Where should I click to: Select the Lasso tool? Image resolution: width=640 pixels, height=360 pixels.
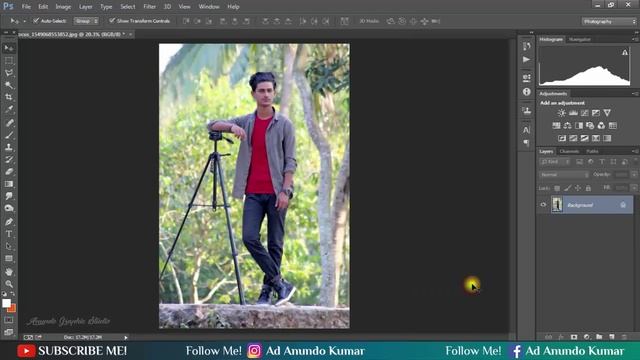pos(9,73)
